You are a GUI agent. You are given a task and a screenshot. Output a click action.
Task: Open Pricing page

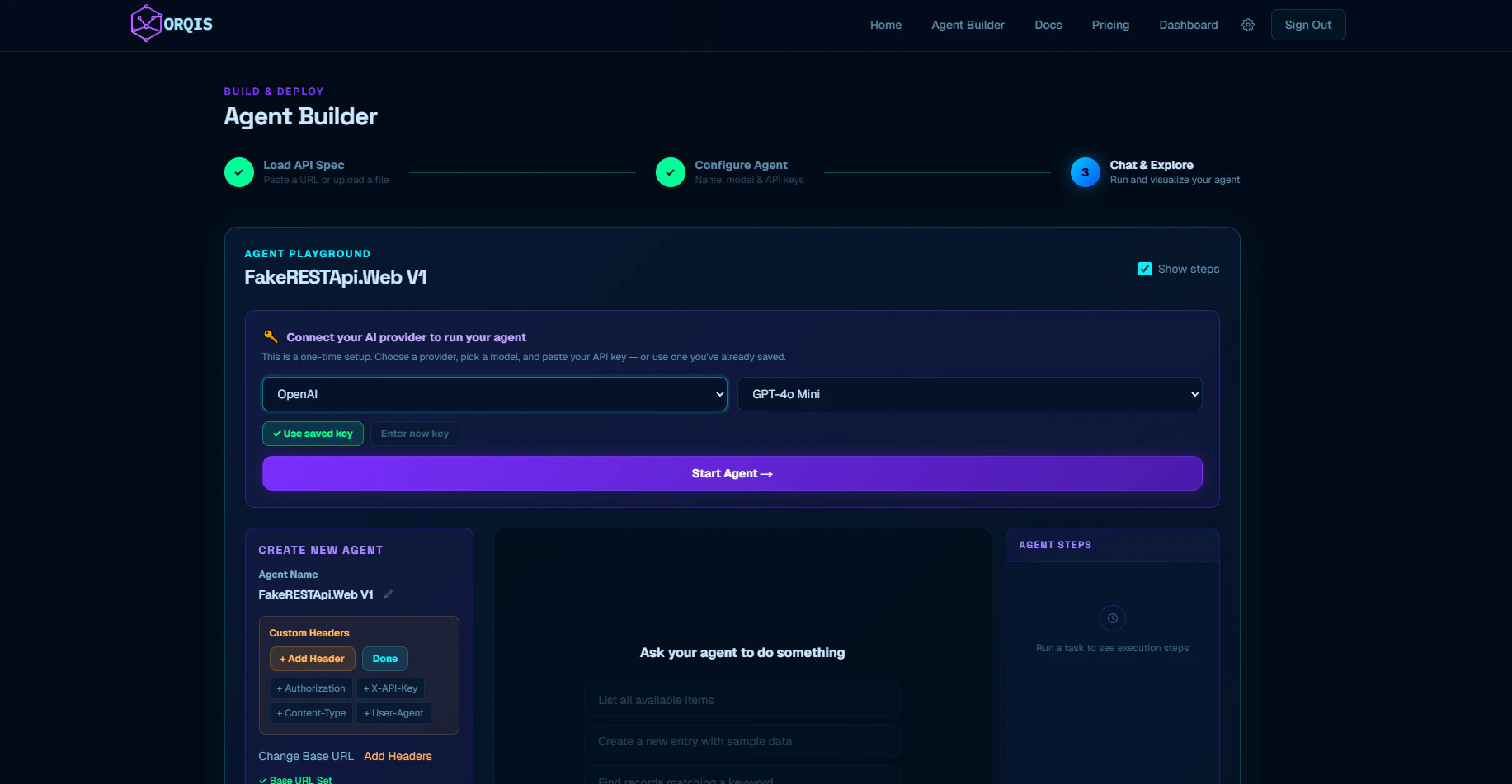tap(1110, 25)
